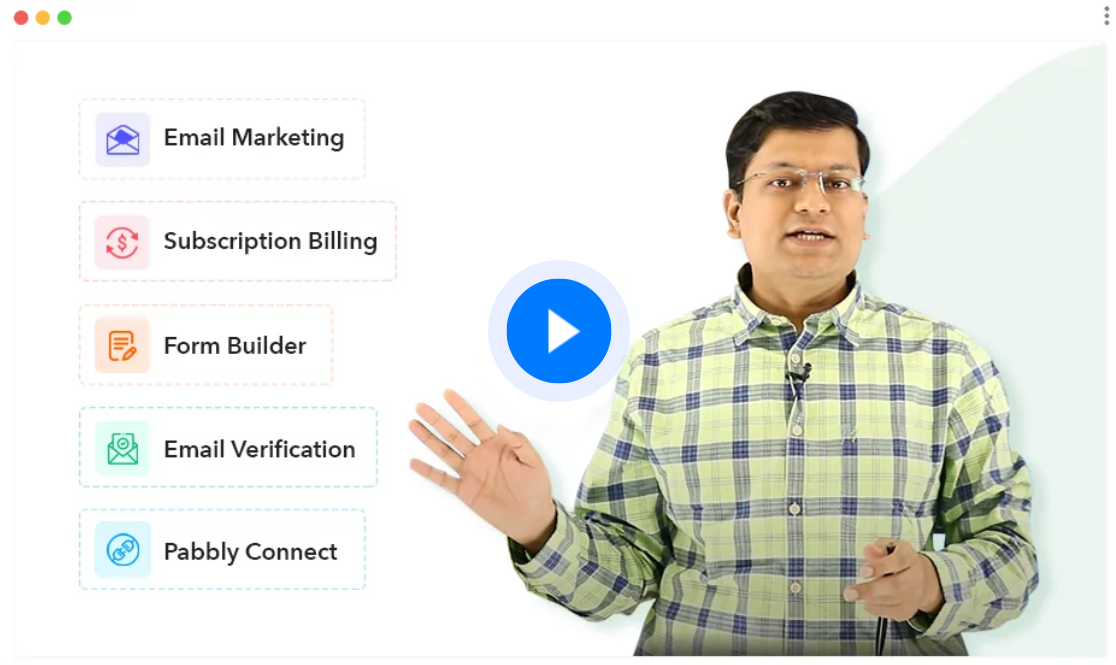Open the Pabbly Connect text label

(251, 552)
